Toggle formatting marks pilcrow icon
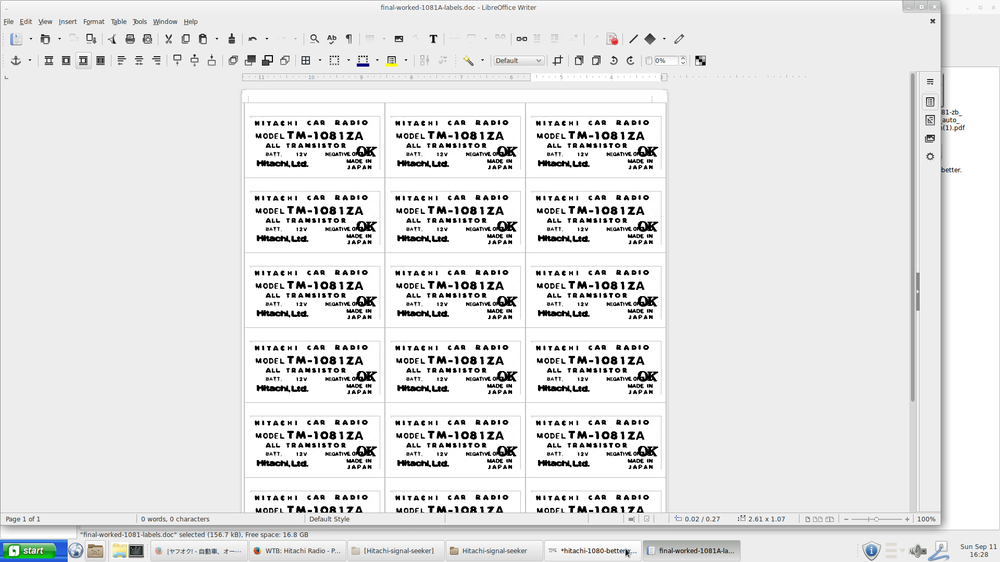This screenshot has width=1000, height=562. click(x=349, y=39)
